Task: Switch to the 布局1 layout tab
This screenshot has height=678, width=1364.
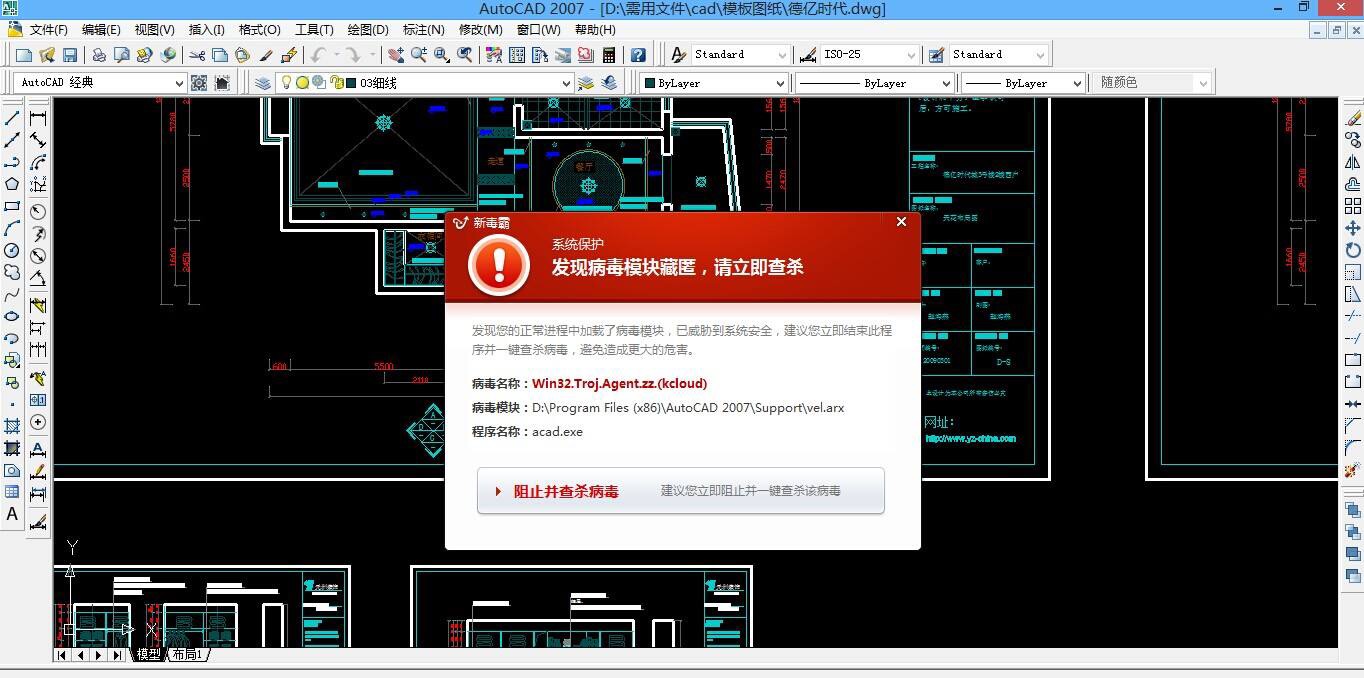Action: pyautogui.click(x=188, y=654)
